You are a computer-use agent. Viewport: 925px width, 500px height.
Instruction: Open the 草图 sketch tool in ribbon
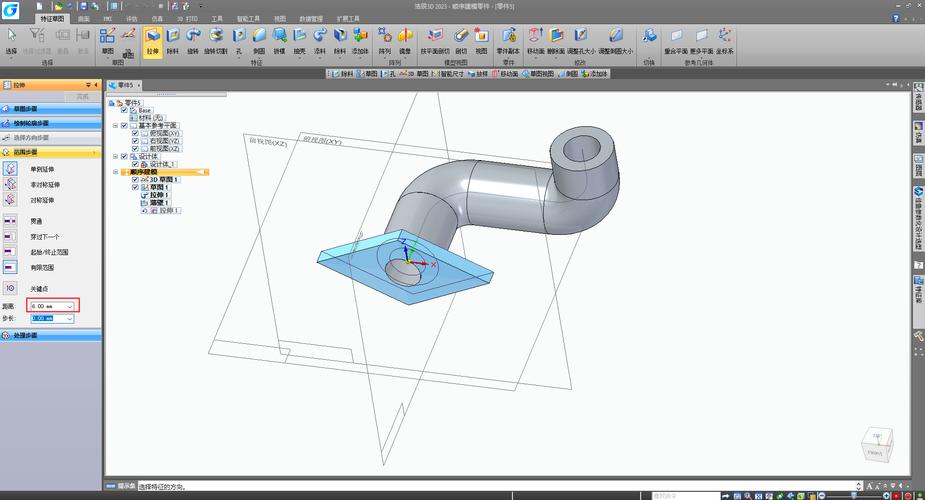(x=107, y=41)
